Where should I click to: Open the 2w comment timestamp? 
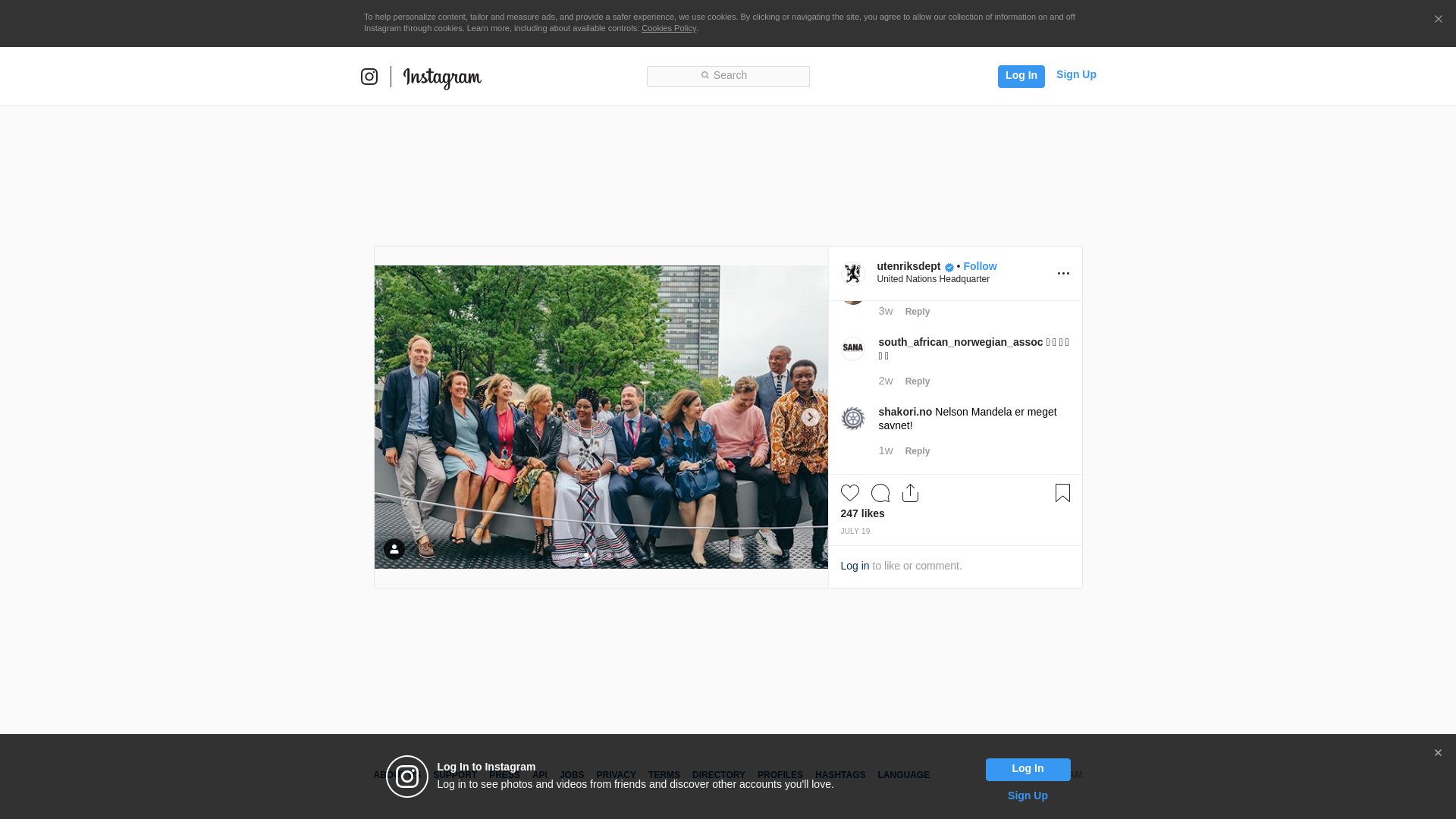(885, 381)
